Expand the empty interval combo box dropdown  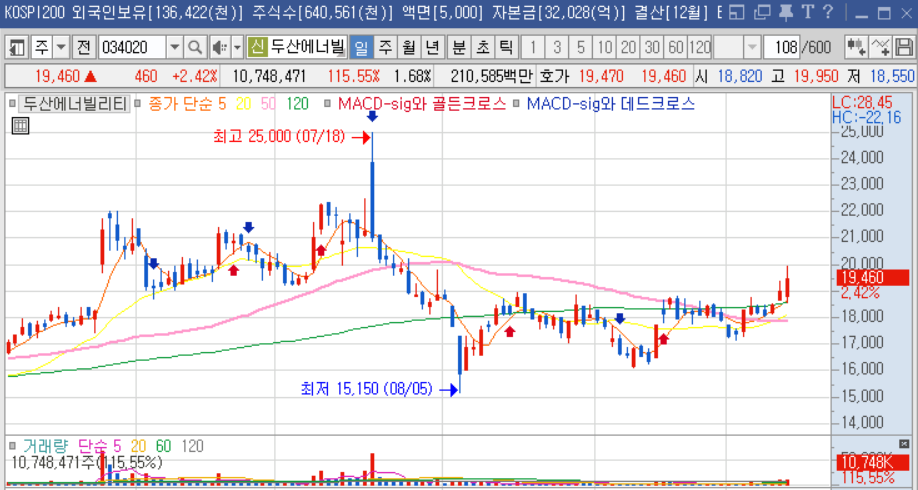[751, 48]
